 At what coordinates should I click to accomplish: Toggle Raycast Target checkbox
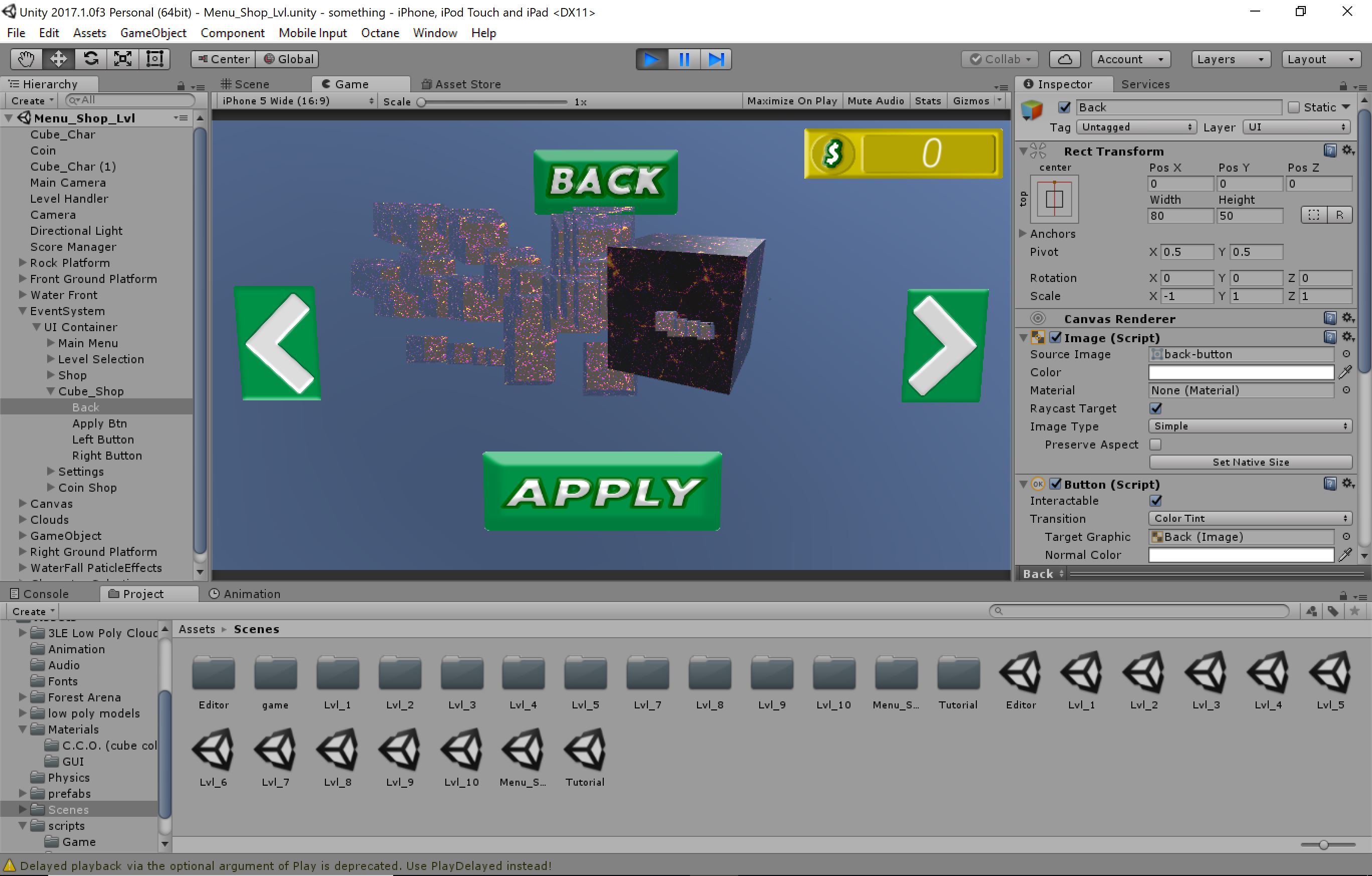[x=1155, y=408]
